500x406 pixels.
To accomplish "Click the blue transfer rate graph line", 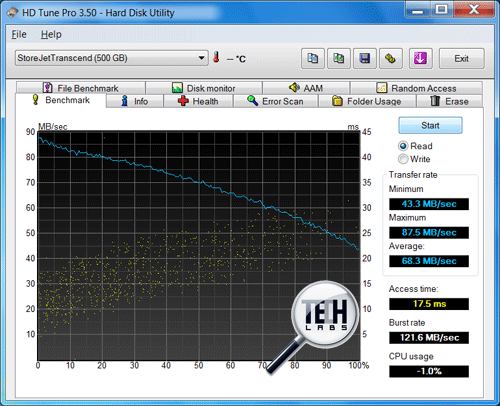I will click(200, 182).
